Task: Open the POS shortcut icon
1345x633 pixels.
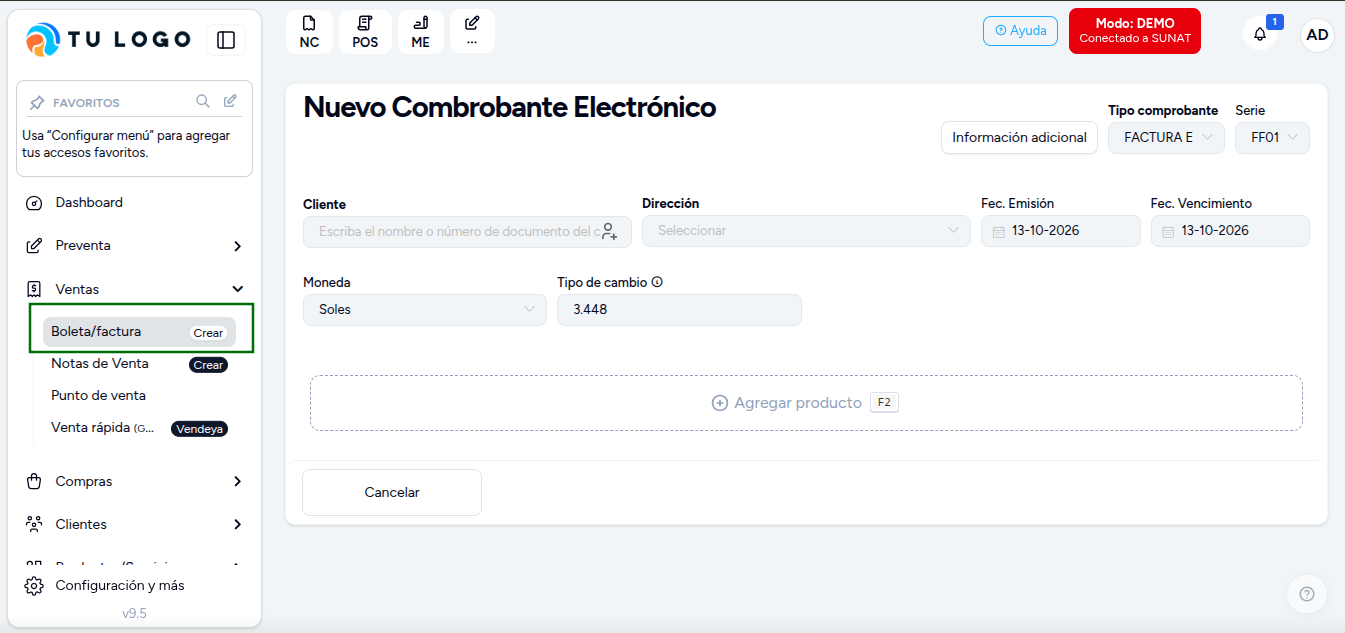Action: tap(365, 32)
